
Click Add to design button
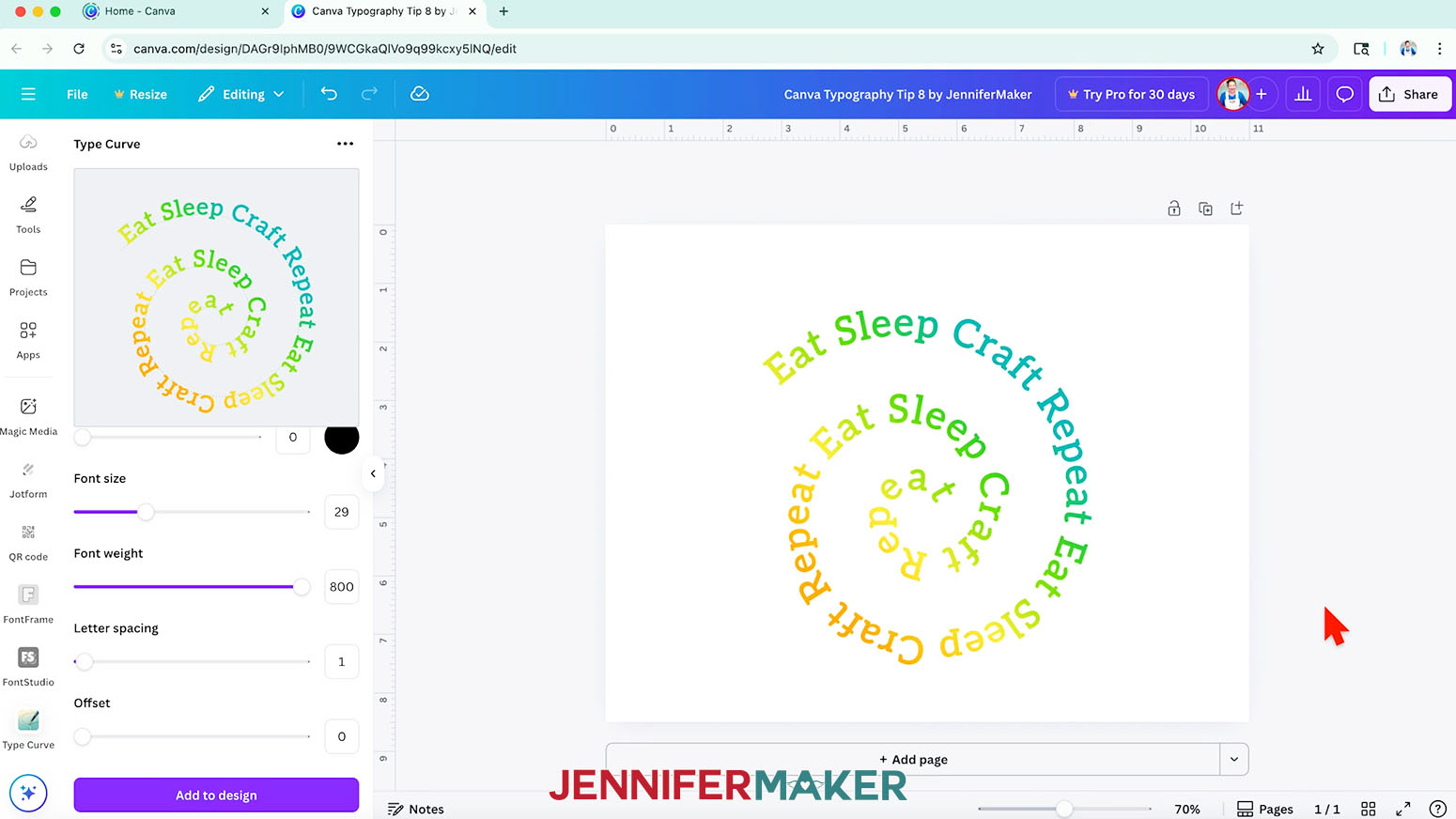coord(216,795)
